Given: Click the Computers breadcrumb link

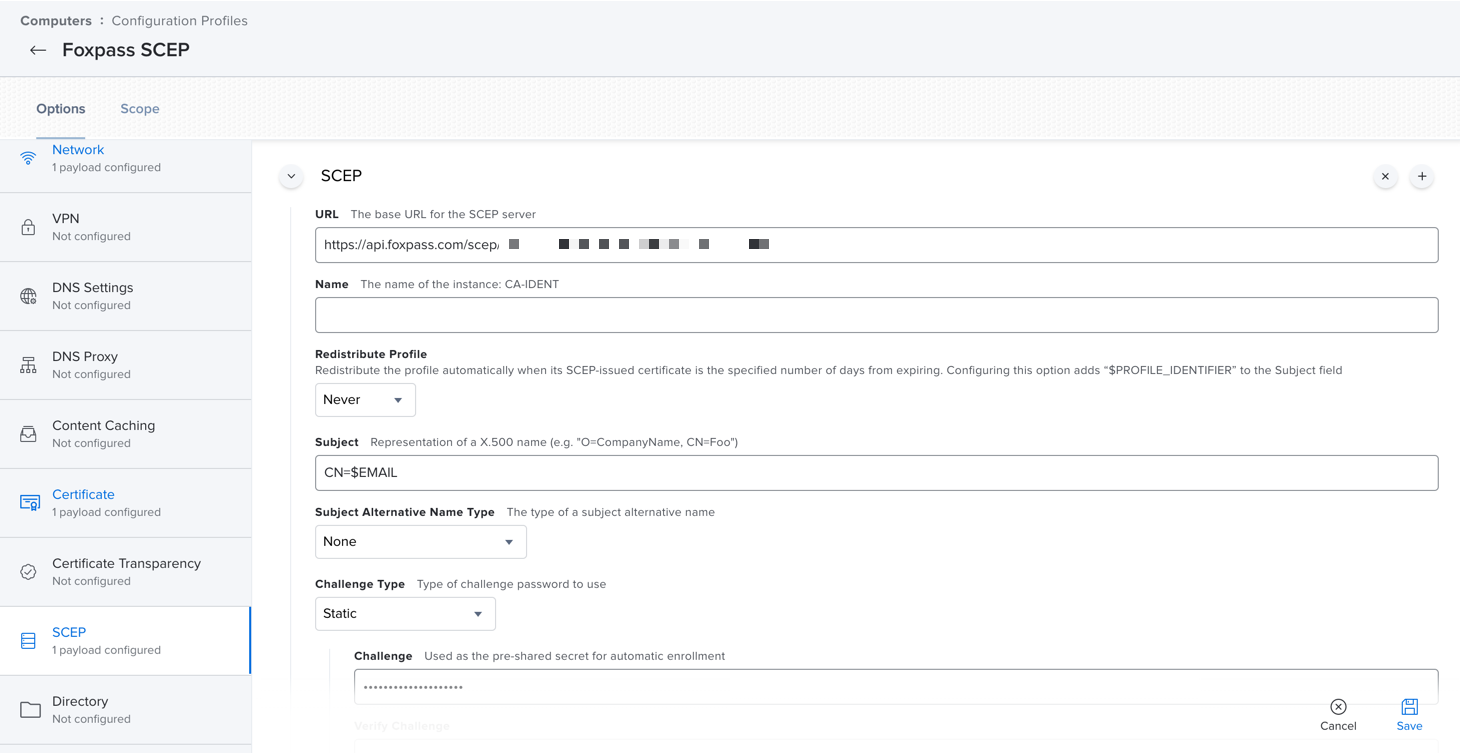Looking at the screenshot, I should point(56,21).
